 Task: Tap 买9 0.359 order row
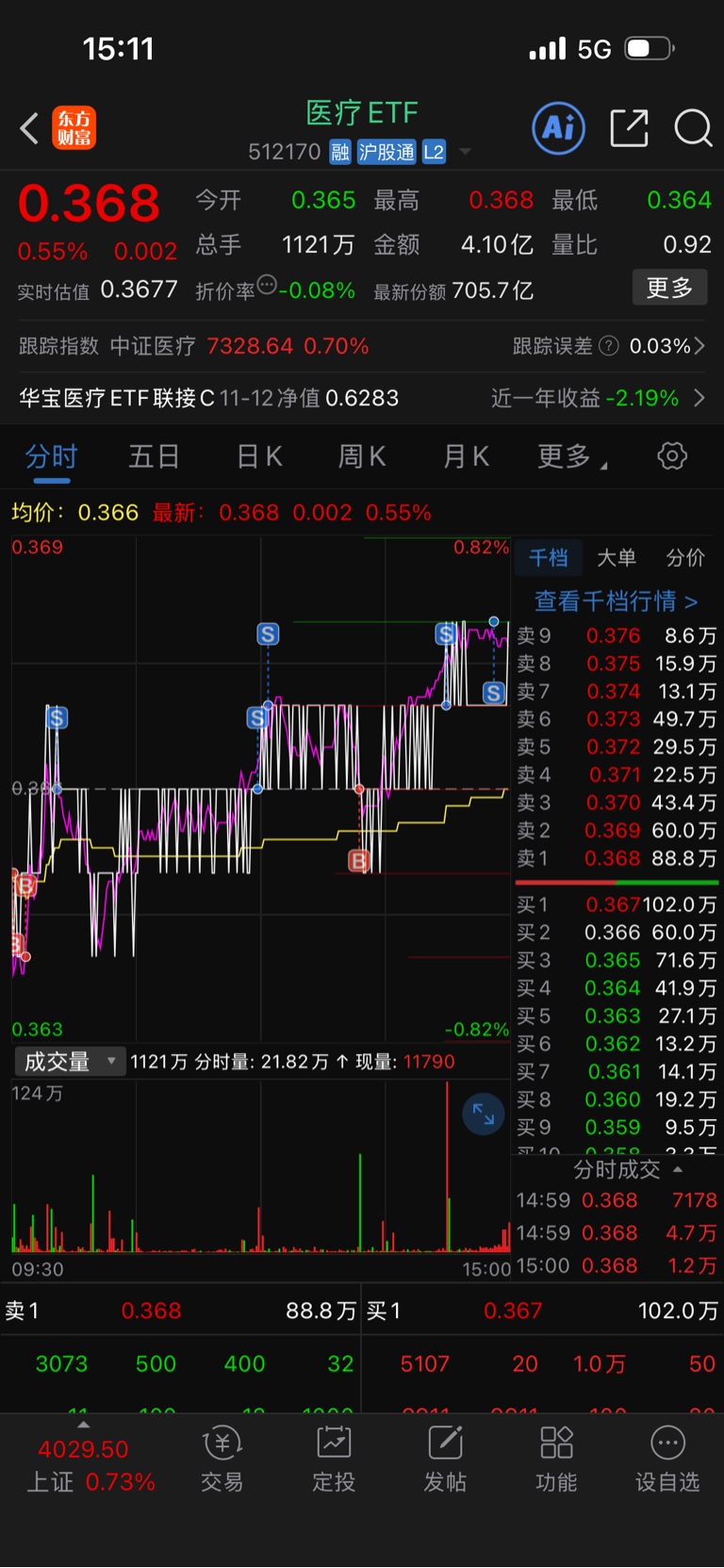click(x=617, y=1127)
